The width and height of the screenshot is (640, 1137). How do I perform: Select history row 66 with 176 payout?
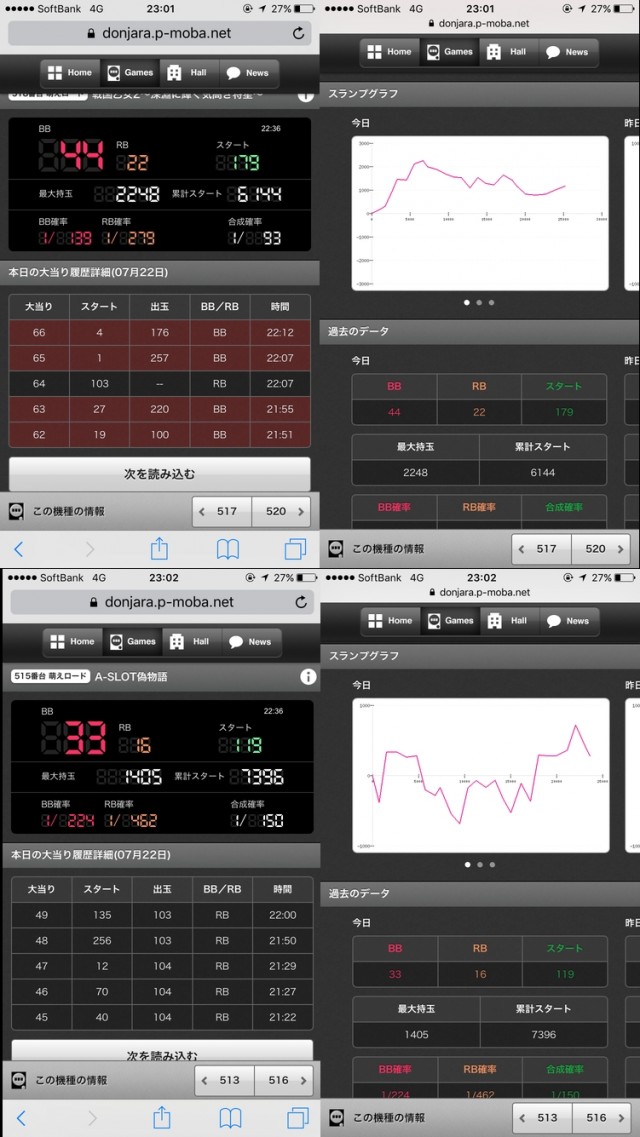(160, 333)
